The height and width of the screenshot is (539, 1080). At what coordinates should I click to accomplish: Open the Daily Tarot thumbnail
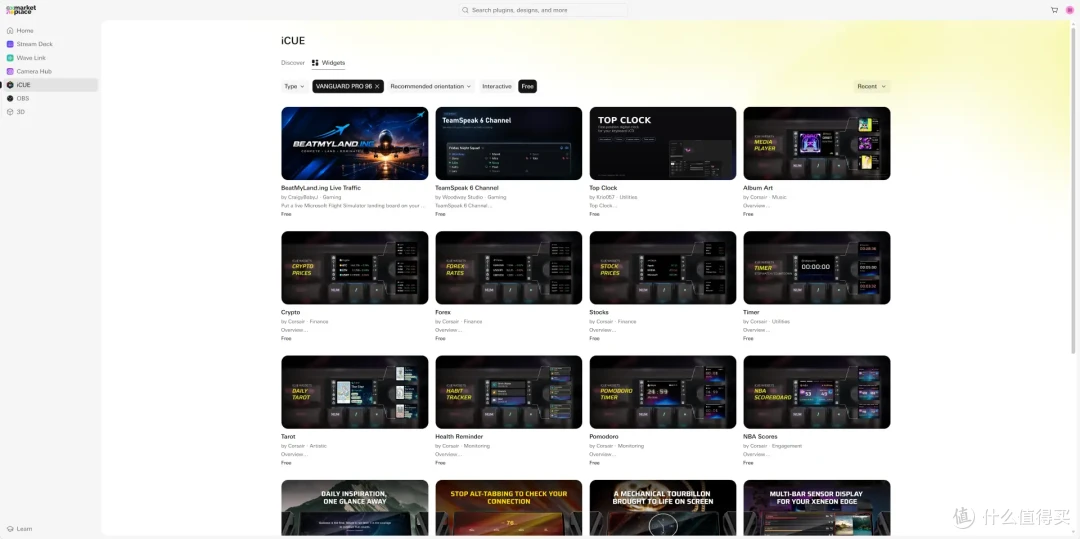[x=355, y=392]
